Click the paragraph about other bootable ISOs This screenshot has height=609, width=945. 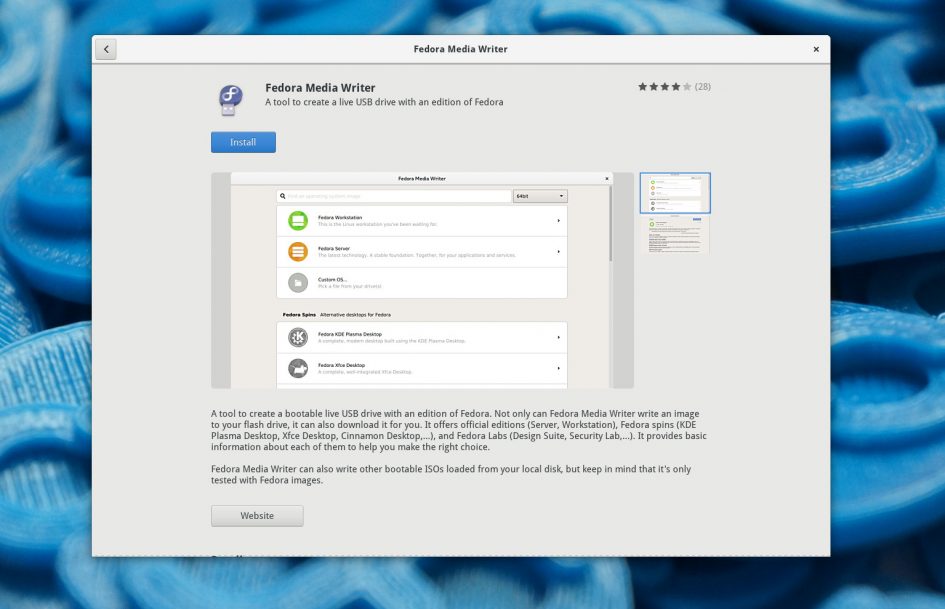point(451,475)
